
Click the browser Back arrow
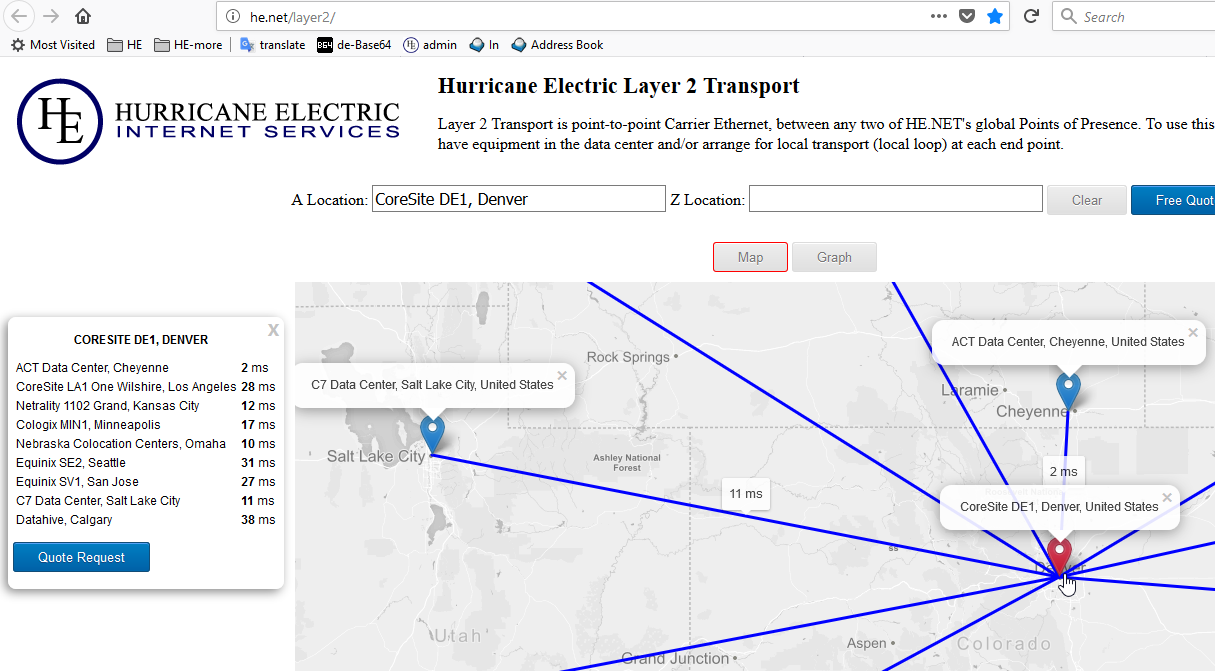tap(19, 16)
